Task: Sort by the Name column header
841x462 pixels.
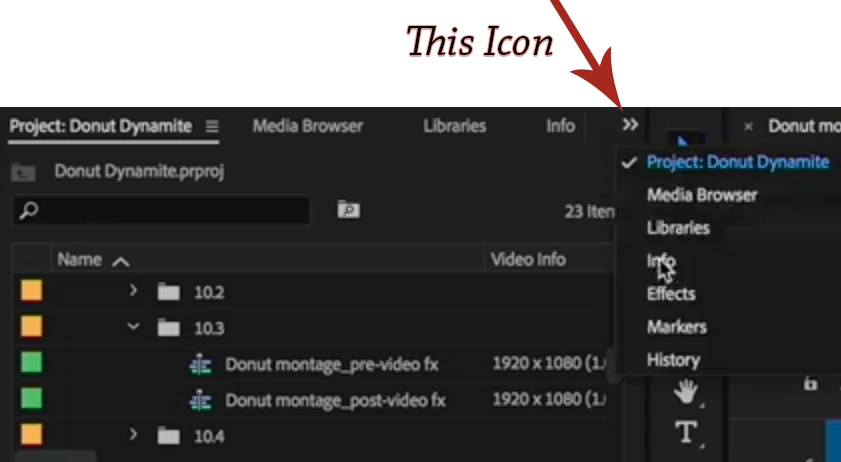Action: (79, 260)
